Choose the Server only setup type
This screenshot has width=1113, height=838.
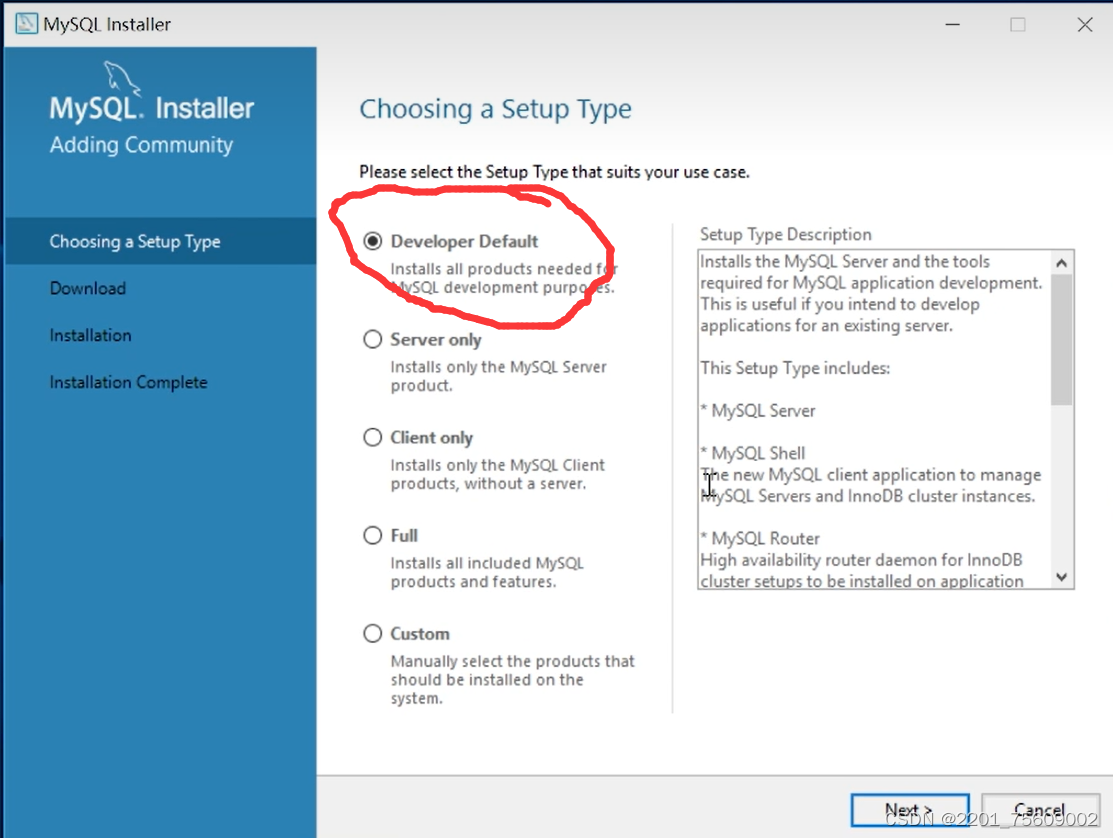click(373, 339)
